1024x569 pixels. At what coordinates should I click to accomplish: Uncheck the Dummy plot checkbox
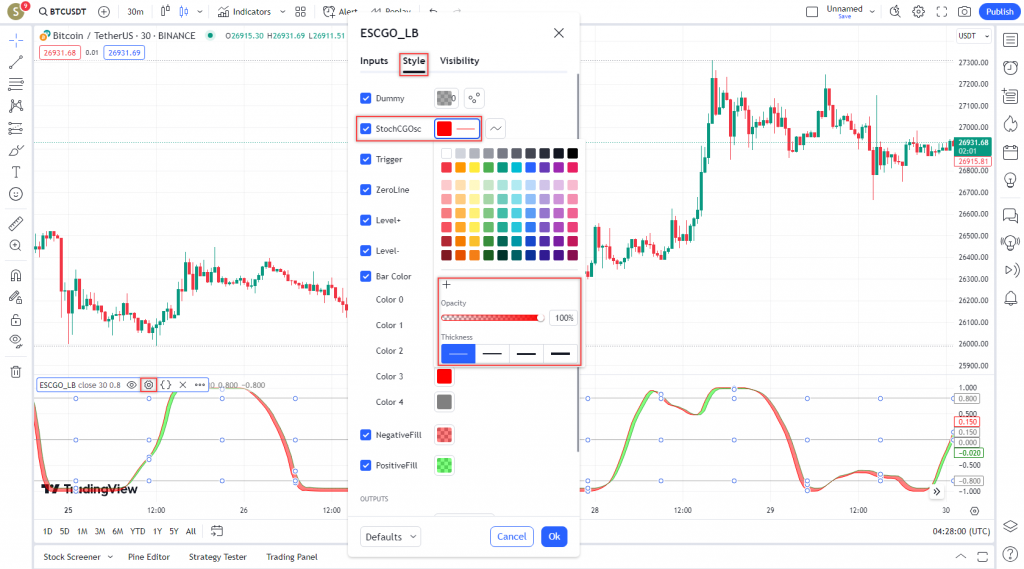click(366, 98)
